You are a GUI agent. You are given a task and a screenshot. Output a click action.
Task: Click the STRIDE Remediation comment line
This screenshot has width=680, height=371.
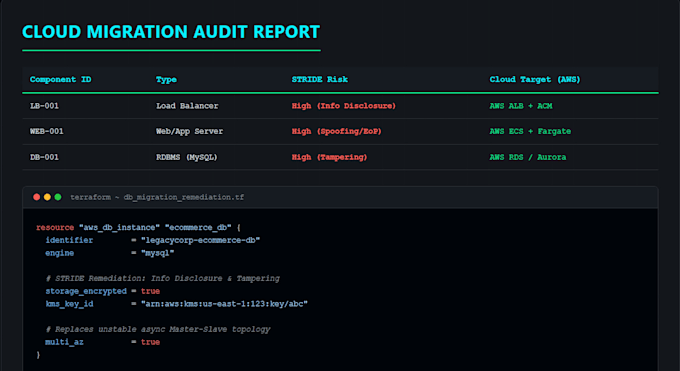163,278
